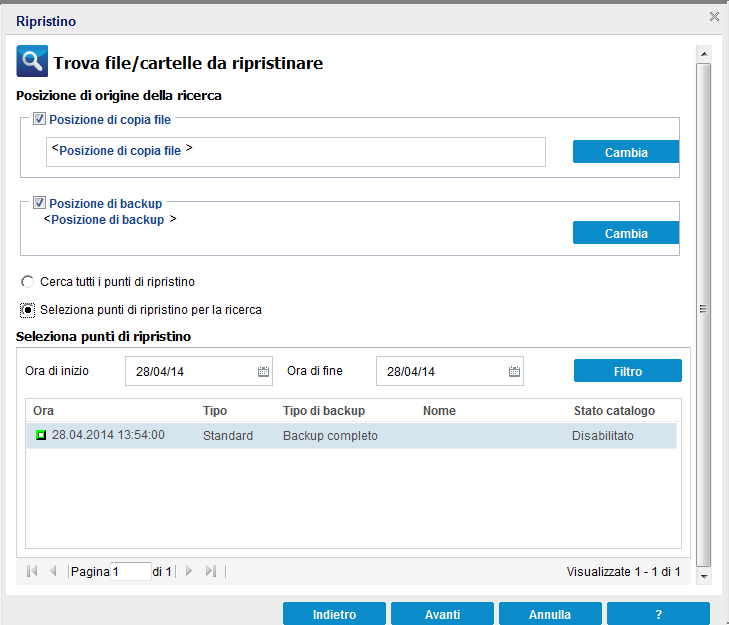The height and width of the screenshot is (625, 729).
Task: Select Cerca tutti i punti di ripristino
Action: tap(27, 282)
